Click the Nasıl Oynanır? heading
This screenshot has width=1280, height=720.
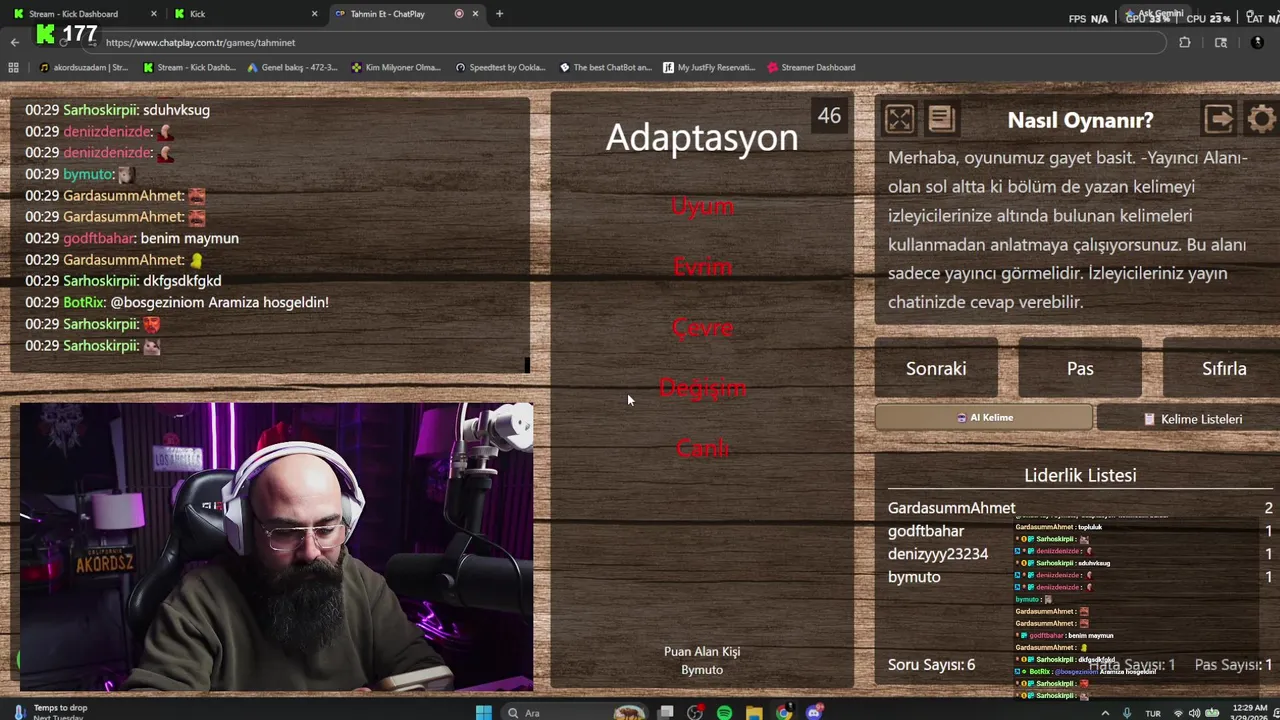1080,120
